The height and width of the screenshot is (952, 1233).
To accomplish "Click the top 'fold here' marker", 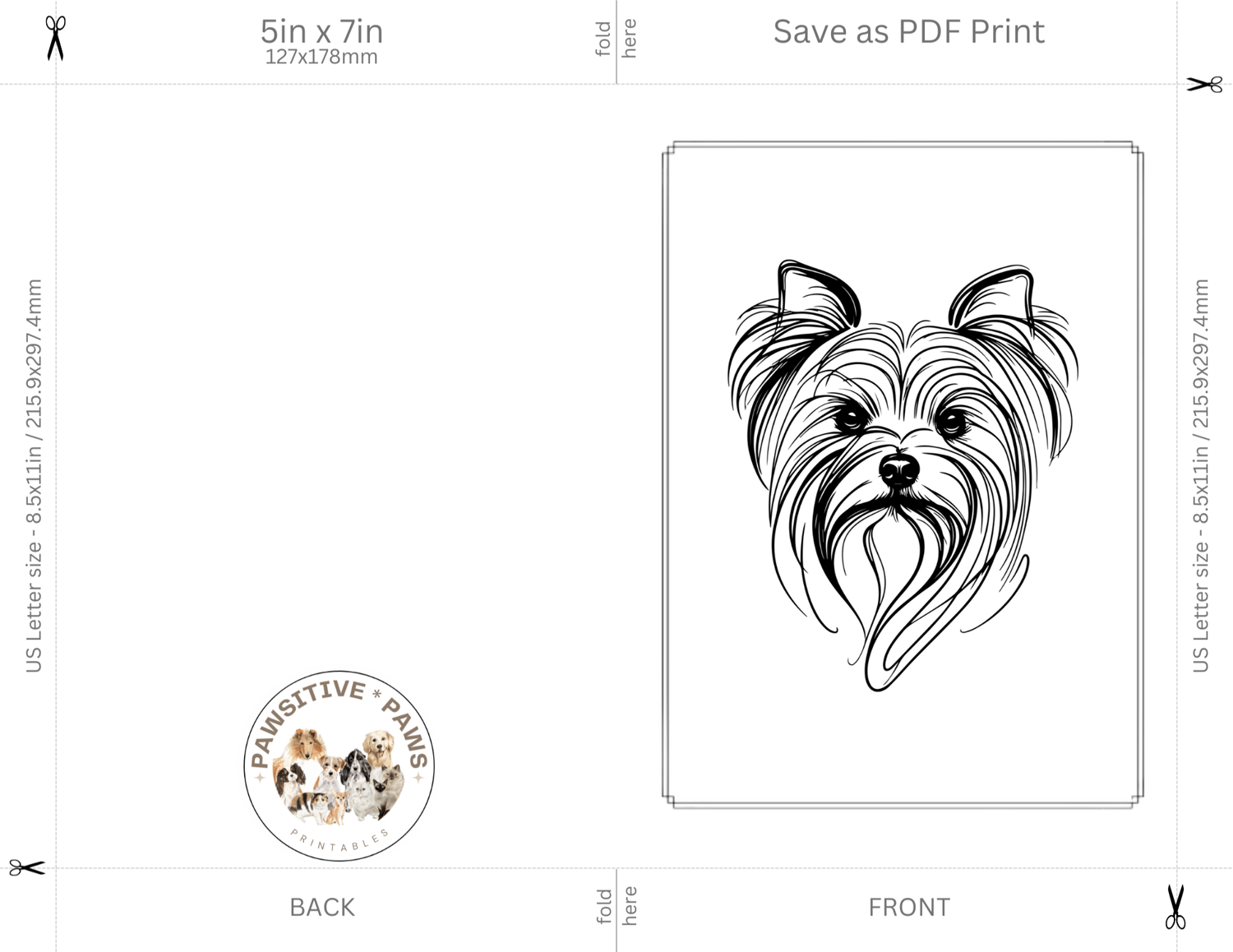I will tap(616, 39).
